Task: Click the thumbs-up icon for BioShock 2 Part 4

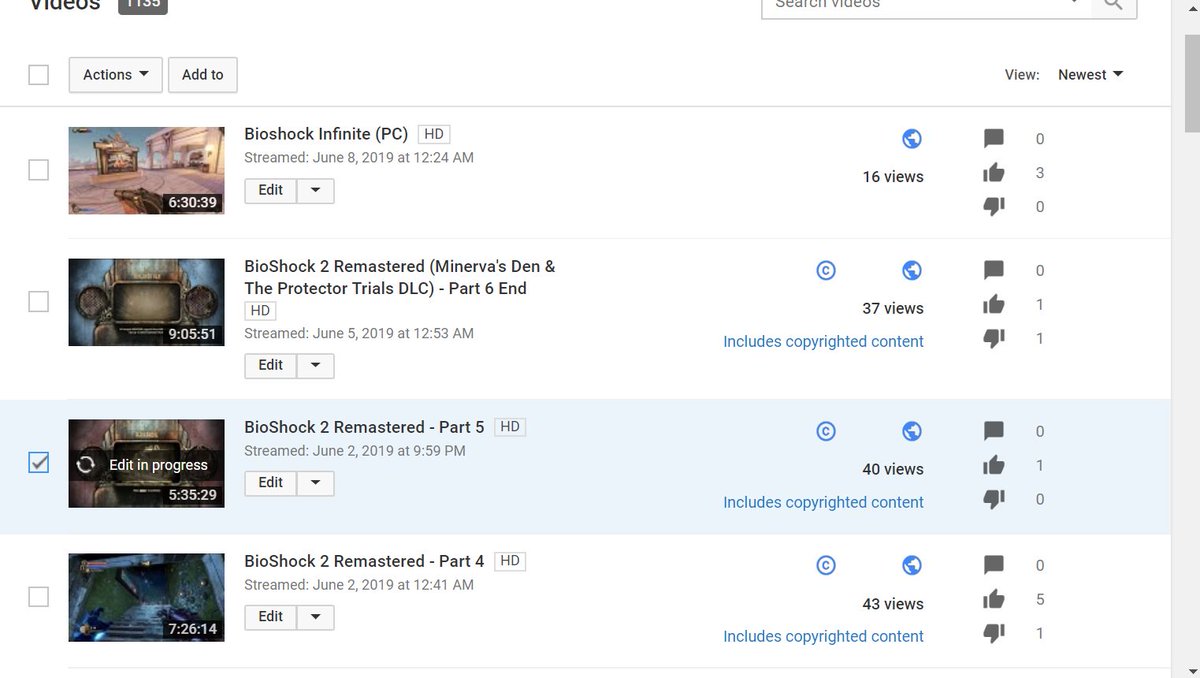Action: click(993, 599)
